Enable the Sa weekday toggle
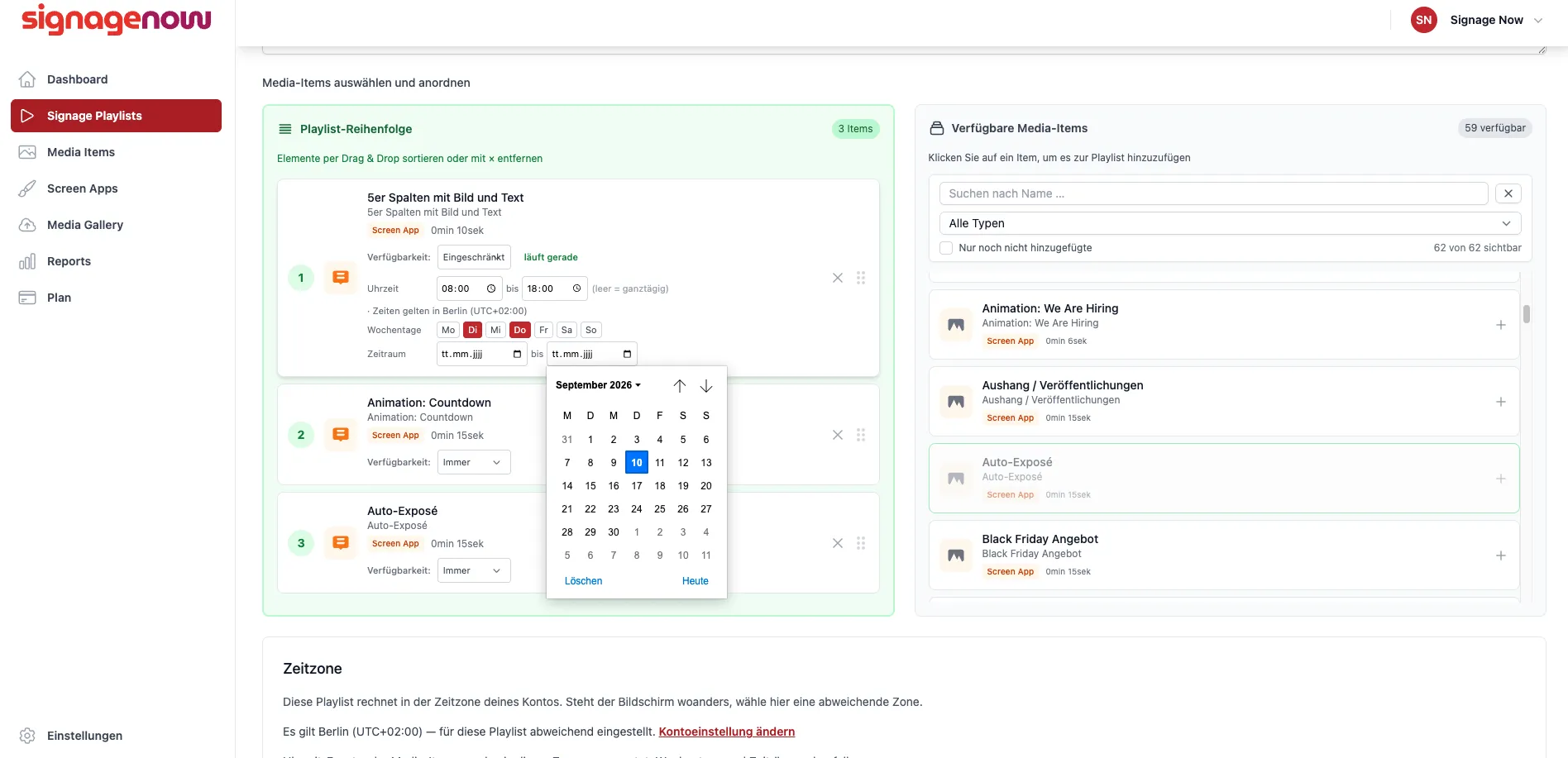The height and width of the screenshot is (758, 1568). coord(566,330)
